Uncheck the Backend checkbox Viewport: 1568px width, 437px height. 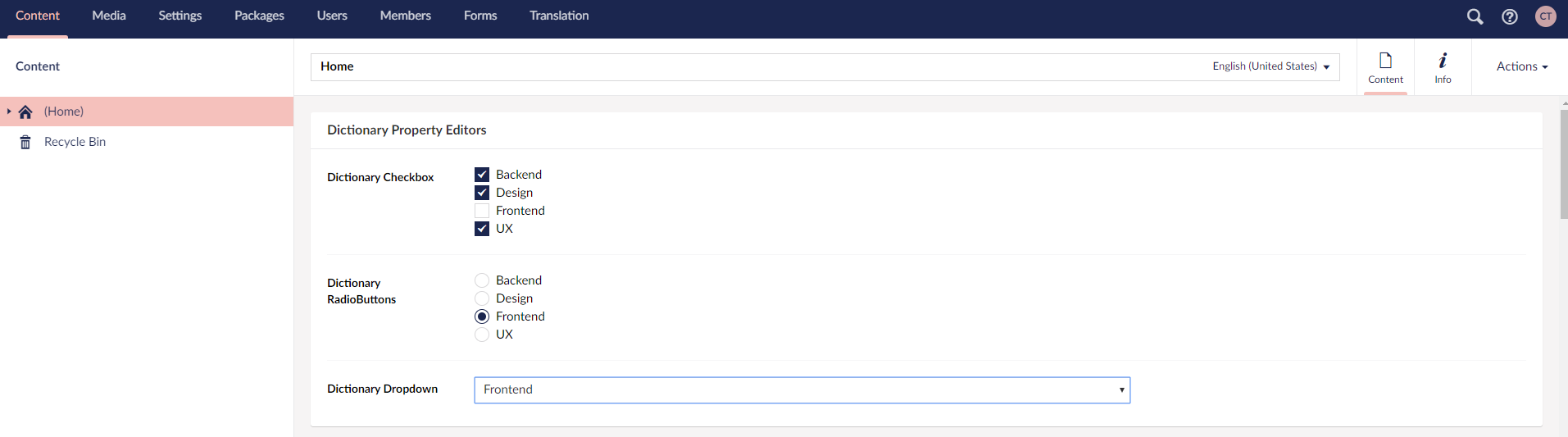pyautogui.click(x=482, y=175)
